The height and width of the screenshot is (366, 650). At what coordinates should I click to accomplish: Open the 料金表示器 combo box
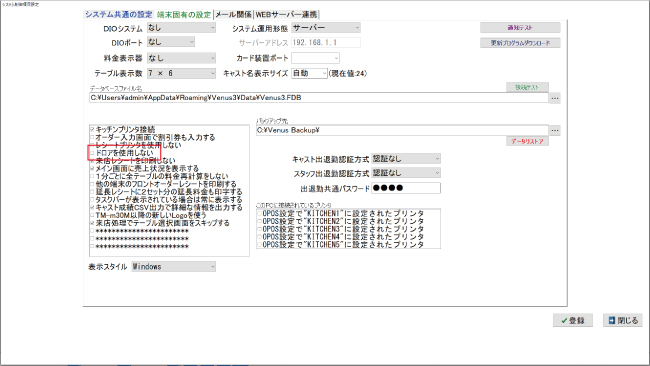[x=181, y=58]
